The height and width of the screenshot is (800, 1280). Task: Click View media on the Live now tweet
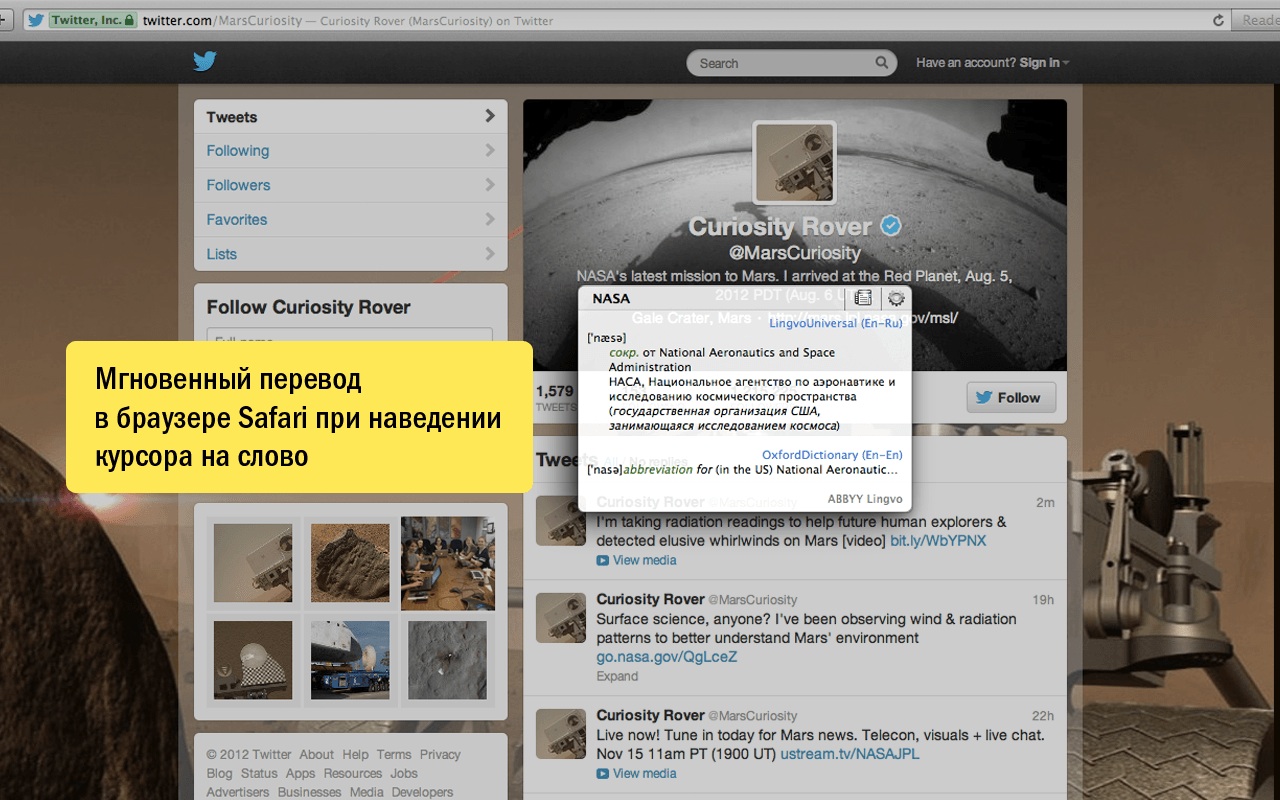pos(644,773)
